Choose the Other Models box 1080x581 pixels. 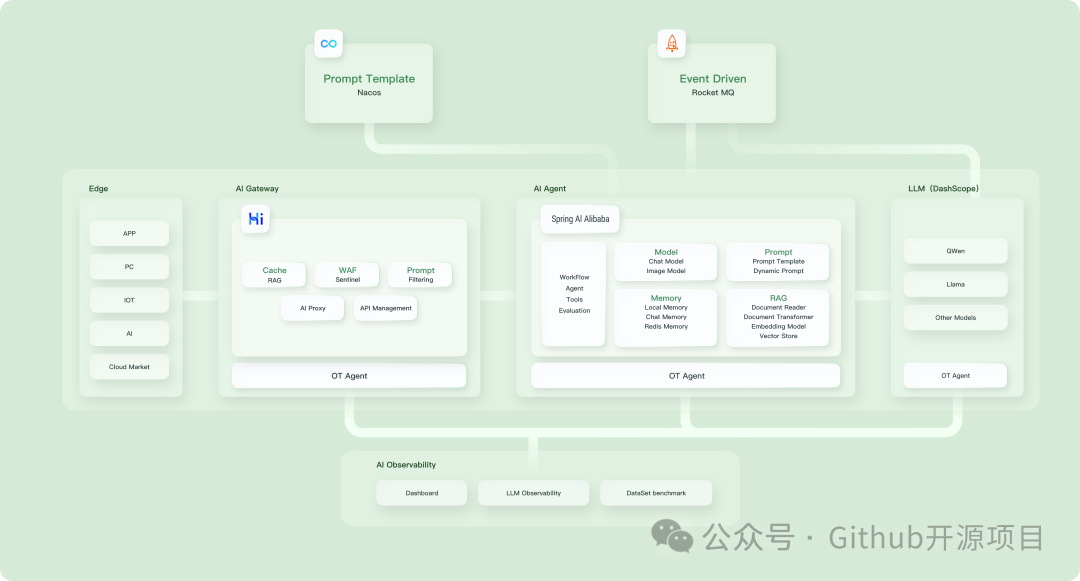click(955, 318)
